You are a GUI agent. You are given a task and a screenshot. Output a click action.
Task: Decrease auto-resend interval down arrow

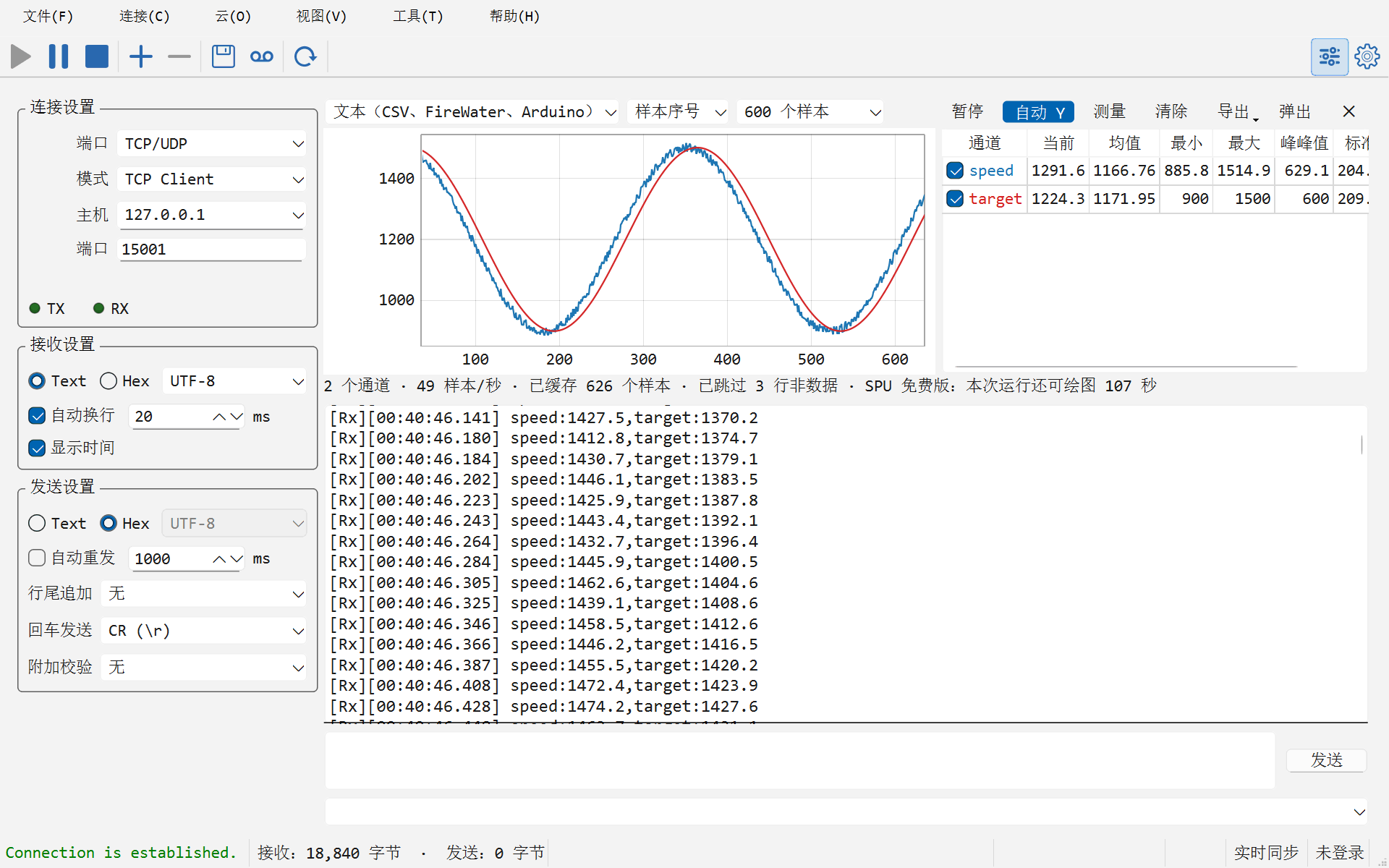pyautogui.click(x=236, y=559)
